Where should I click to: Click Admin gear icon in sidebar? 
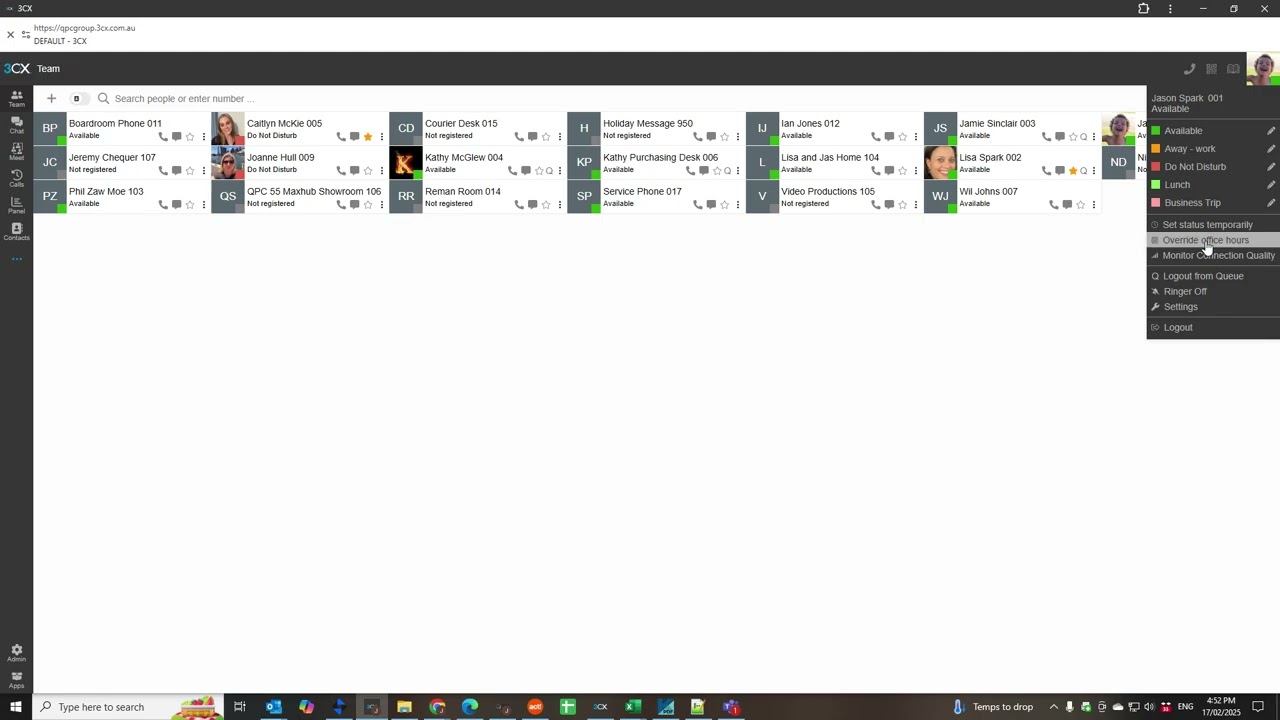point(16,653)
